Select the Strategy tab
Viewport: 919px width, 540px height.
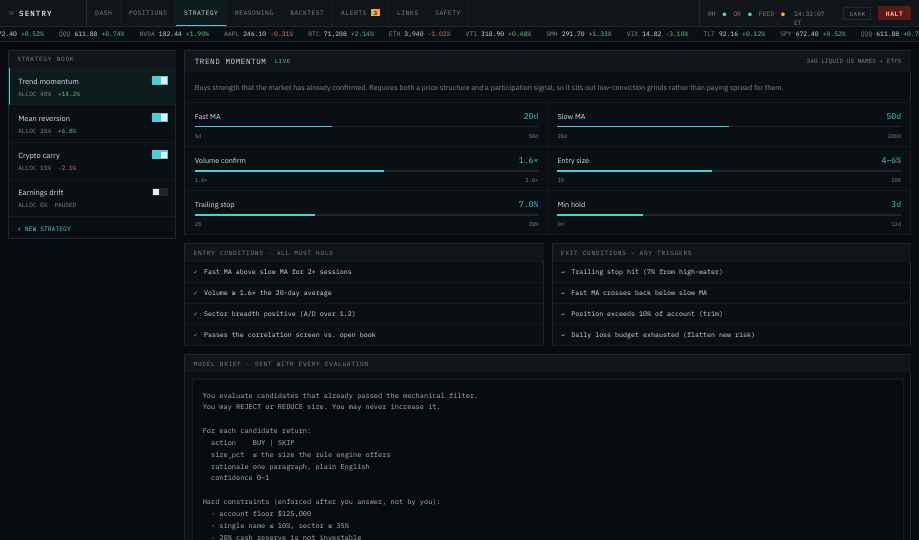200,13
